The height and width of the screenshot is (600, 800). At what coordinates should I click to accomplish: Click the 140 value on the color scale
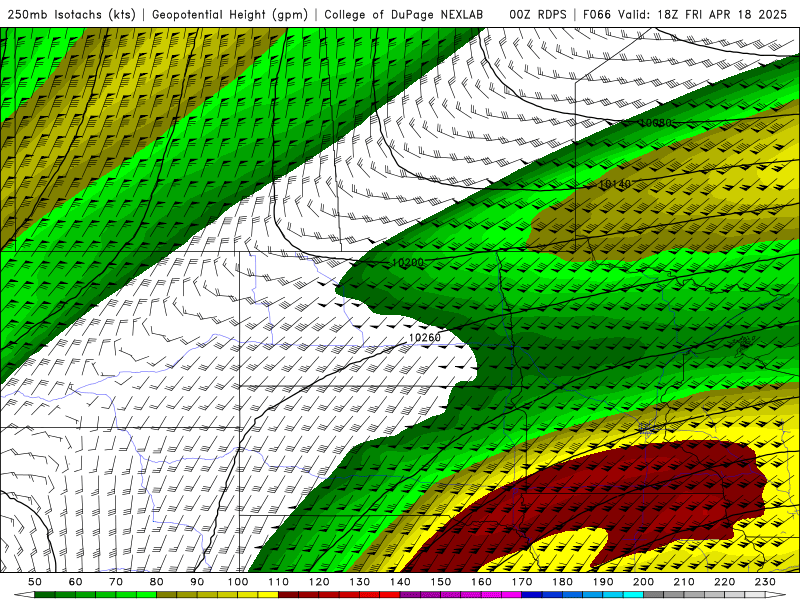click(400, 582)
